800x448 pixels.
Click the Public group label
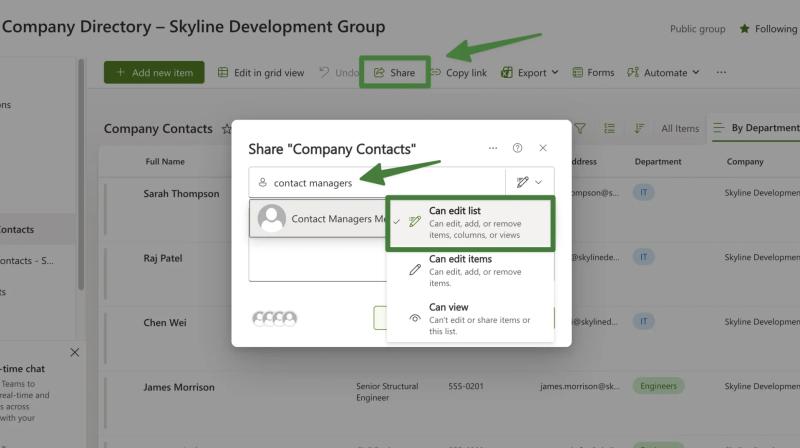pos(697,29)
